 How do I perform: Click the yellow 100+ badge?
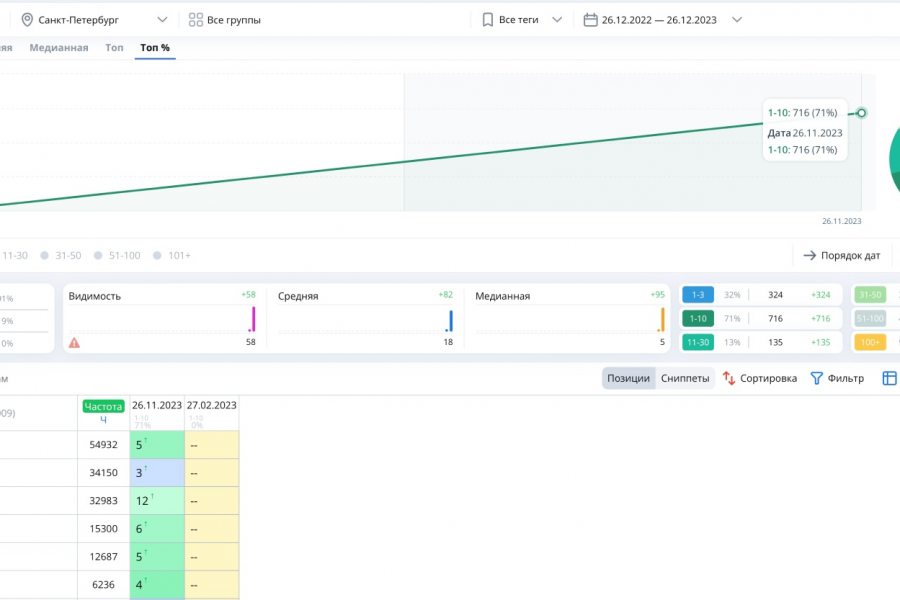tap(870, 342)
